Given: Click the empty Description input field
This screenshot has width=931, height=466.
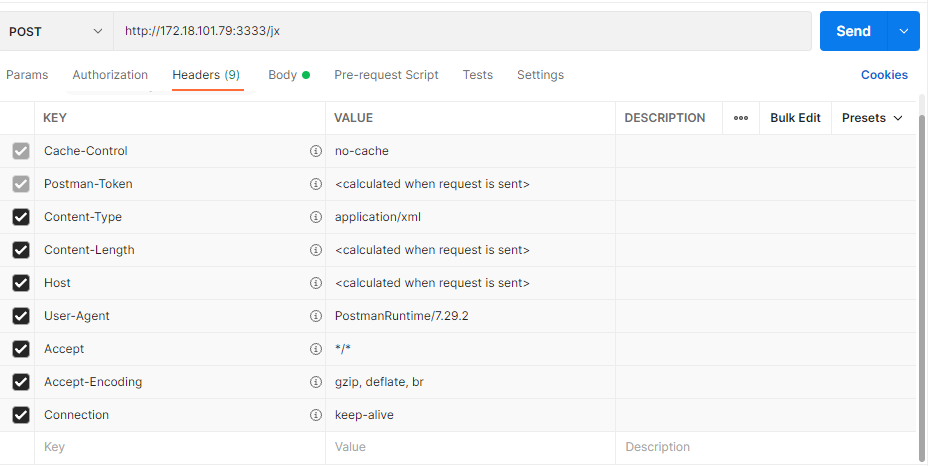Looking at the screenshot, I should [766, 447].
